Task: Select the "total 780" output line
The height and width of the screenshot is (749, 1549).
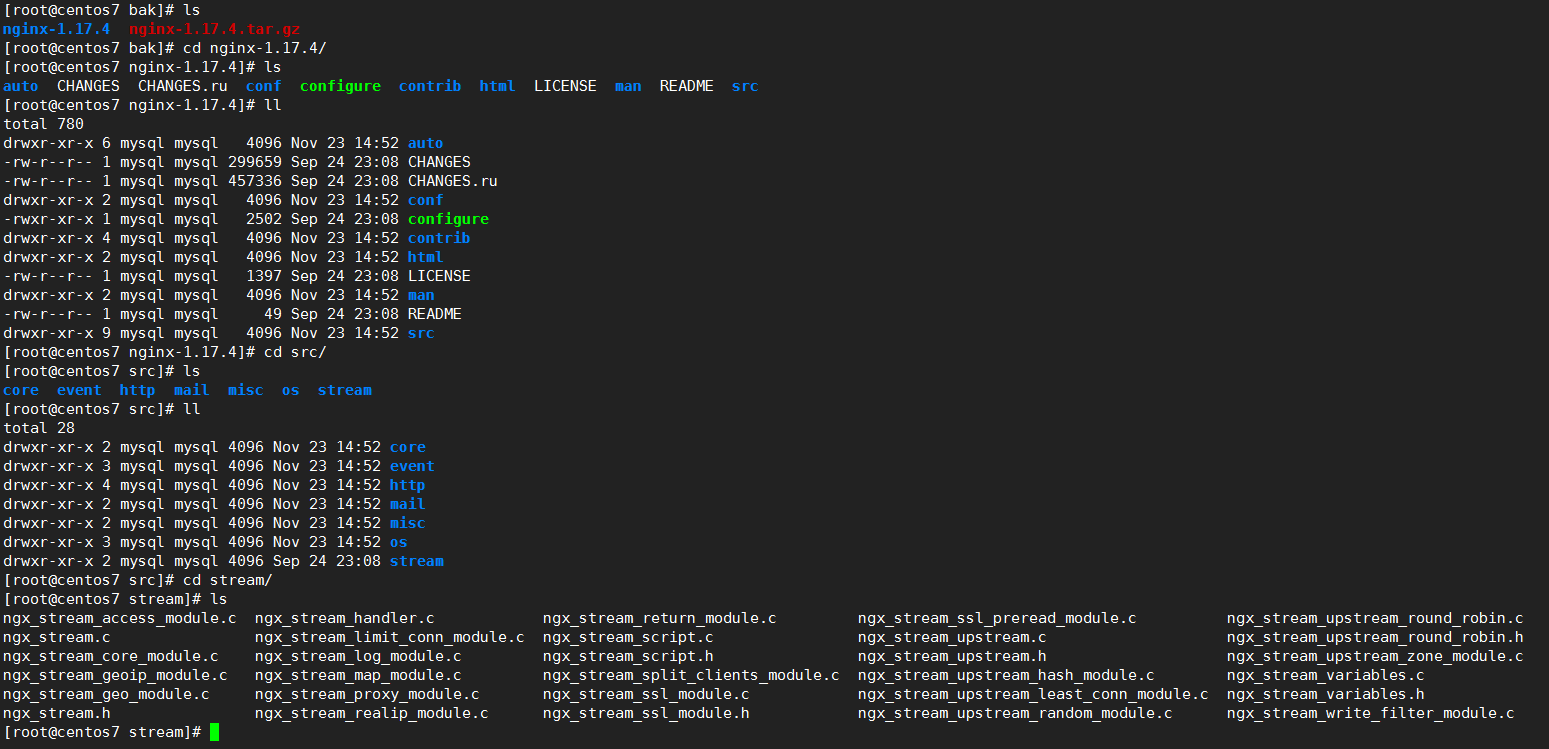Action: coord(43,124)
